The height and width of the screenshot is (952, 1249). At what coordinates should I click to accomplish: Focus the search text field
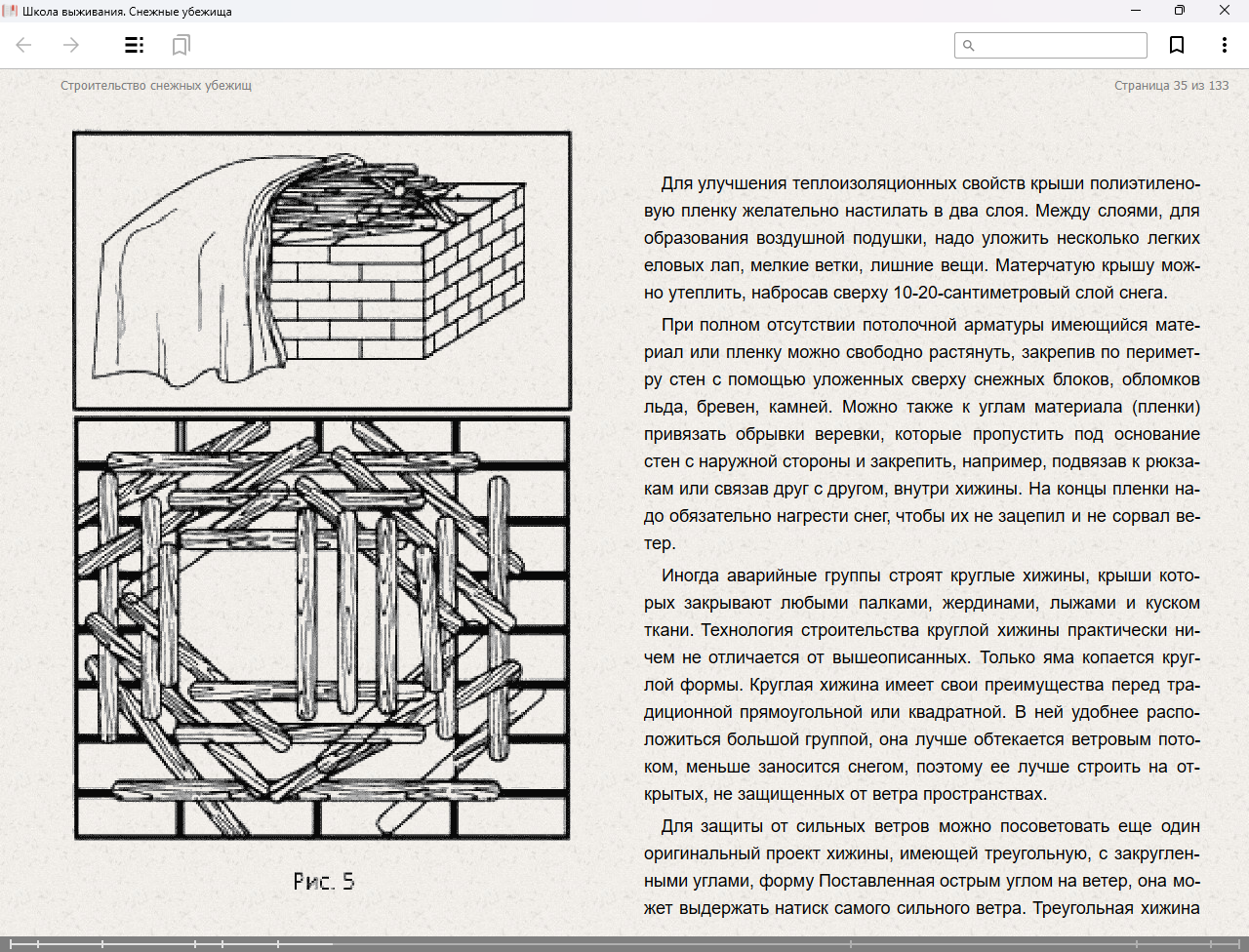1060,46
